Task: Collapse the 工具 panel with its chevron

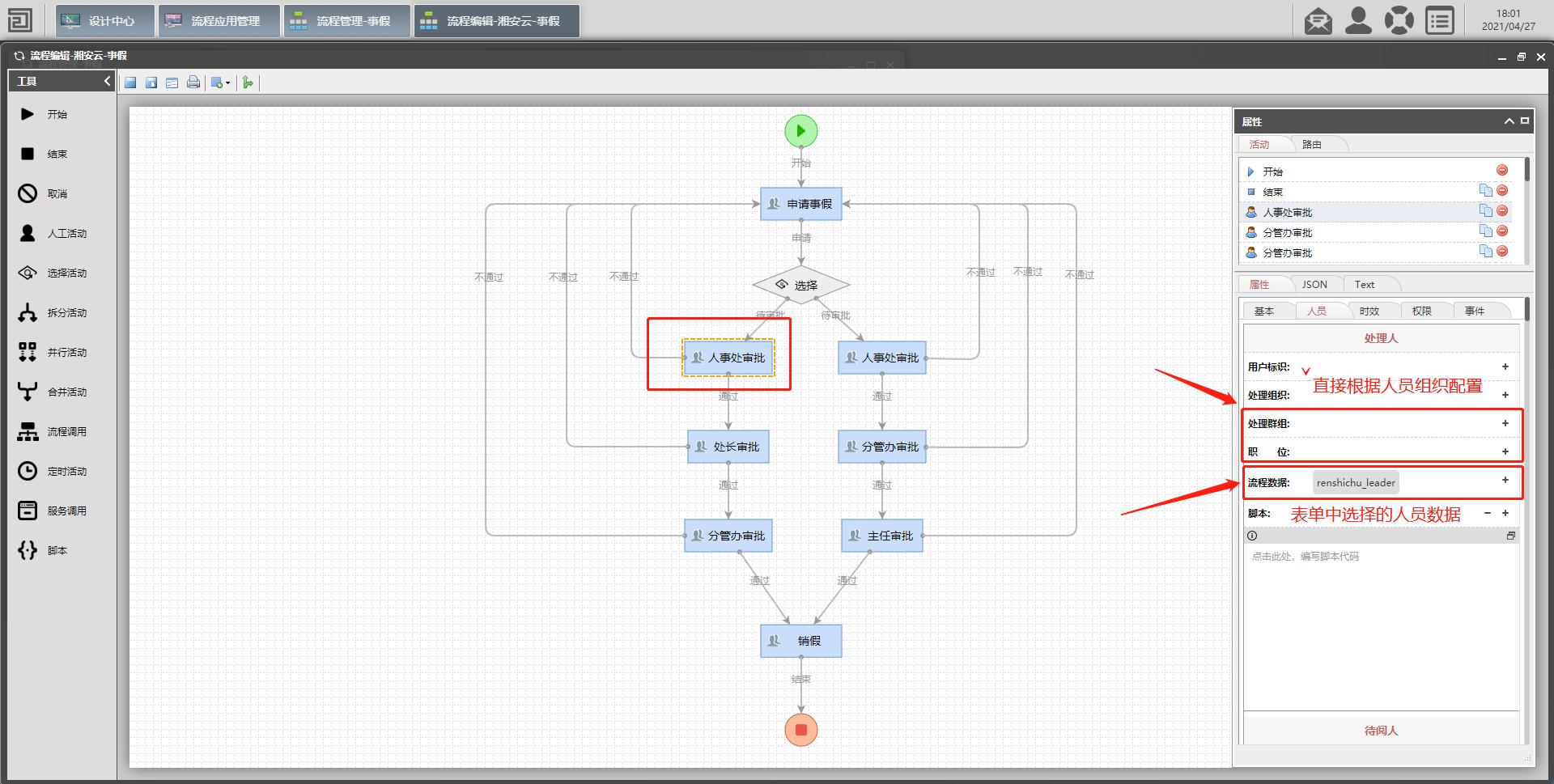Action: point(107,81)
